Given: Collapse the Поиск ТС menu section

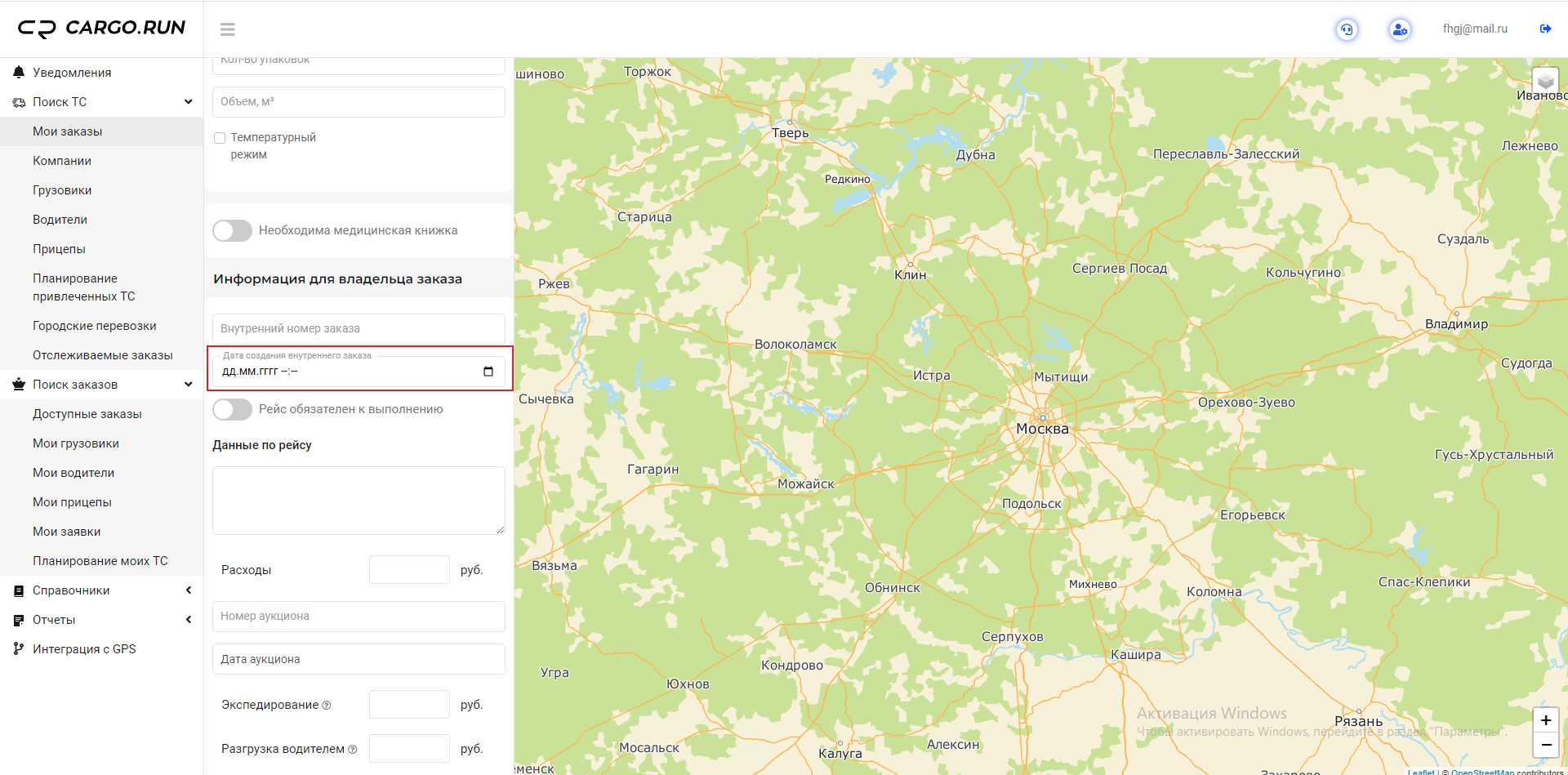Looking at the screenshot, I should pos(189,102).
